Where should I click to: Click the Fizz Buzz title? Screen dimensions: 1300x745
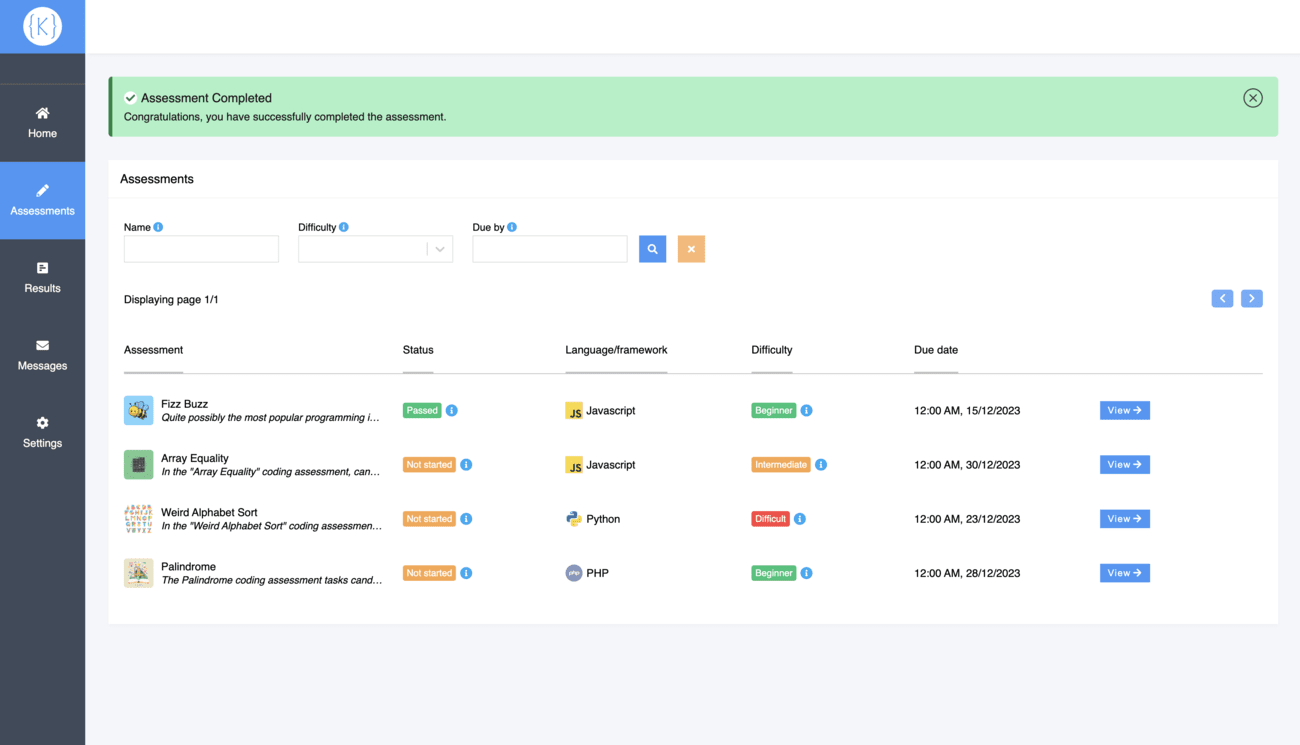pyautogui.click(x=184, y=404)
